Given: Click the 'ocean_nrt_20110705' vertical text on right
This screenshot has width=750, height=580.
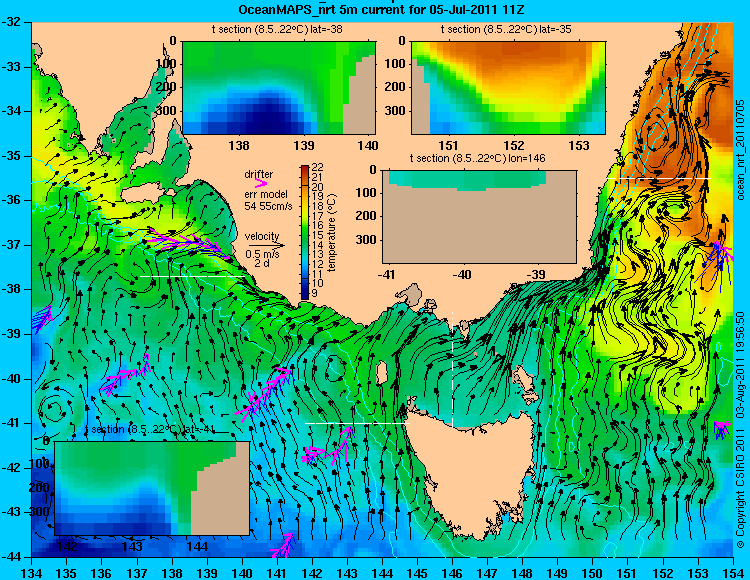Looking at the screenshot, I should tap(741, 150).
